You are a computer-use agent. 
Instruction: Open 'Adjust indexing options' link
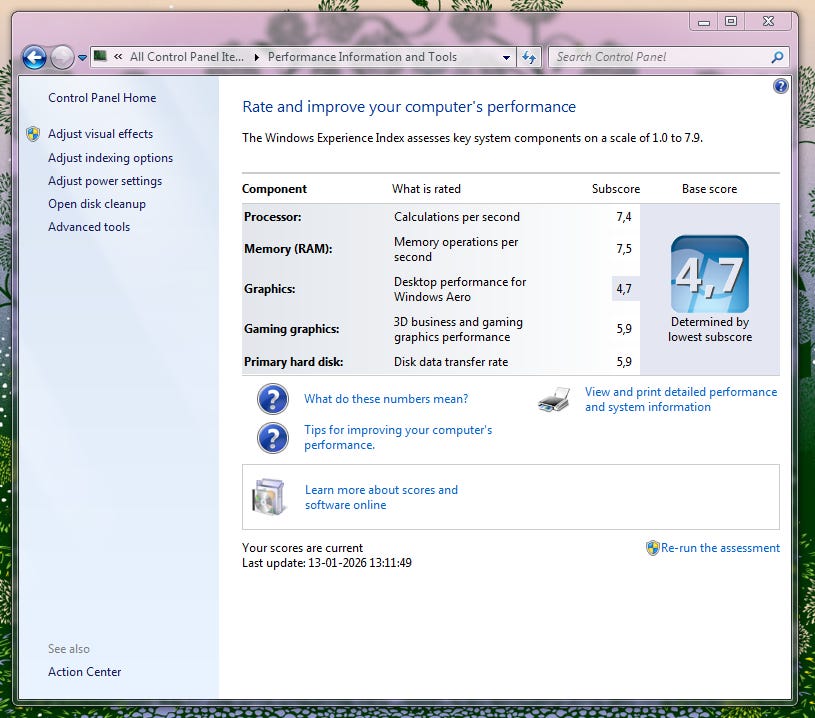(x=110, y=158)
